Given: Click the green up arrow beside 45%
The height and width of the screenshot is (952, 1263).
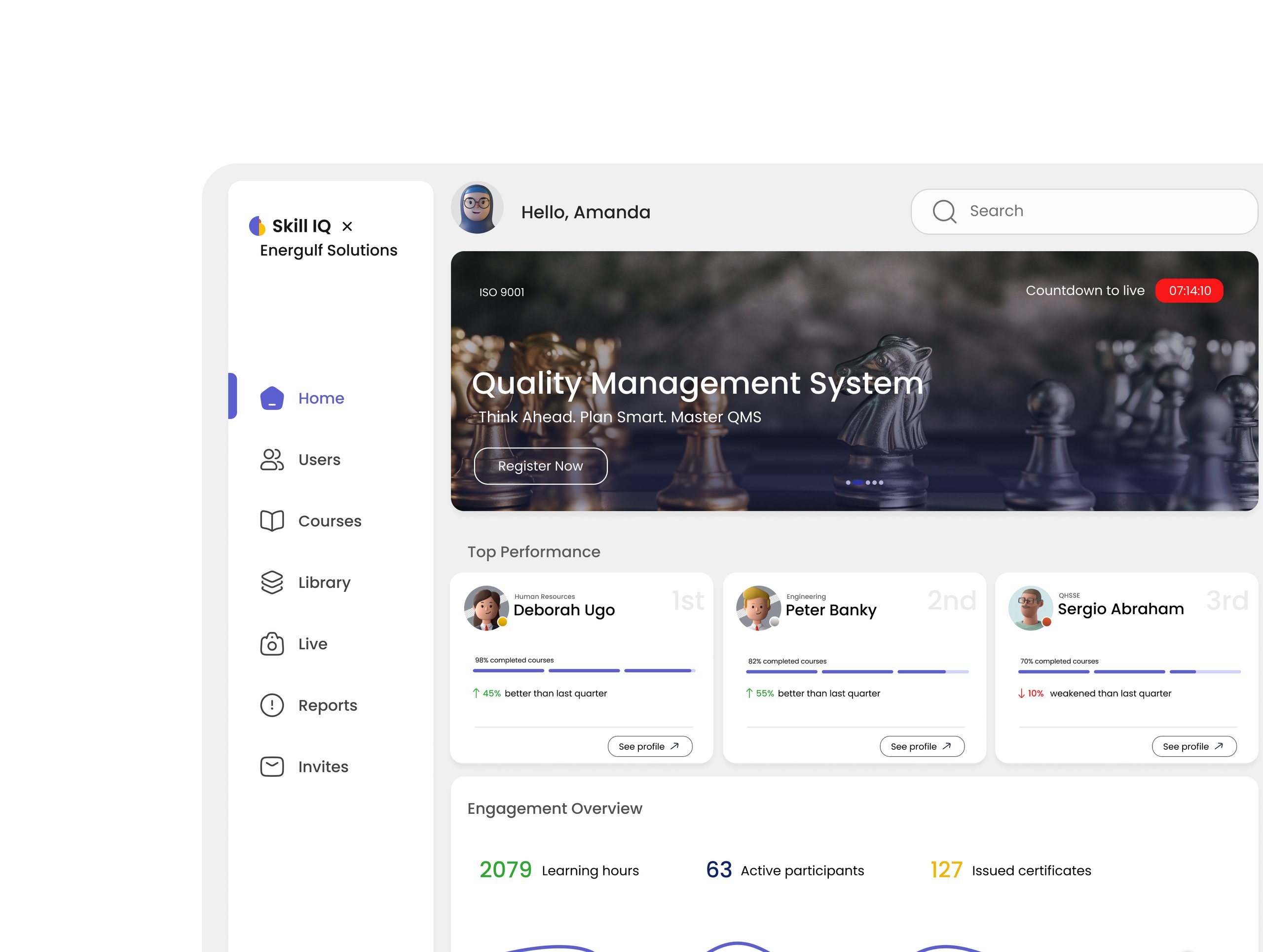Looking at the screenshot, I should tap(476, 693).
